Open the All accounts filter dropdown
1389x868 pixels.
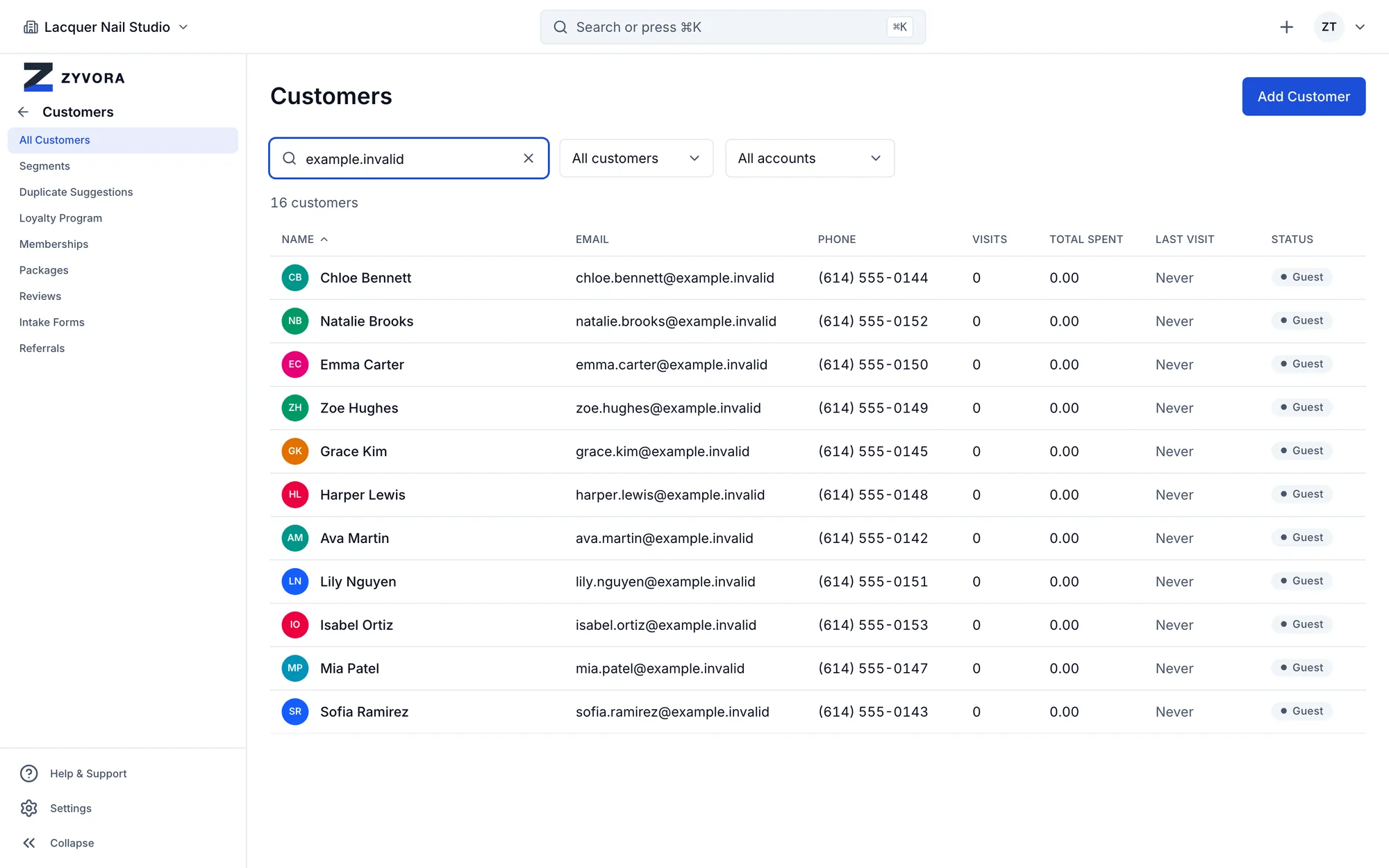click(810, 158)
